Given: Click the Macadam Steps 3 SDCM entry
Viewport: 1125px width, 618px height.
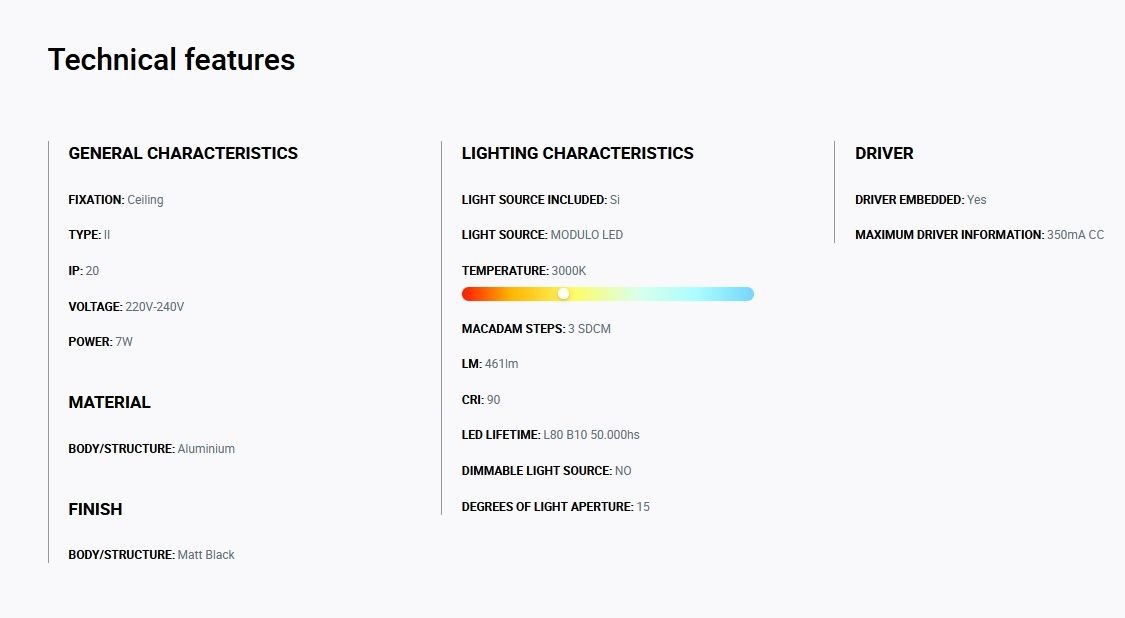Looking at the screenshot, I should click(536, 329).
